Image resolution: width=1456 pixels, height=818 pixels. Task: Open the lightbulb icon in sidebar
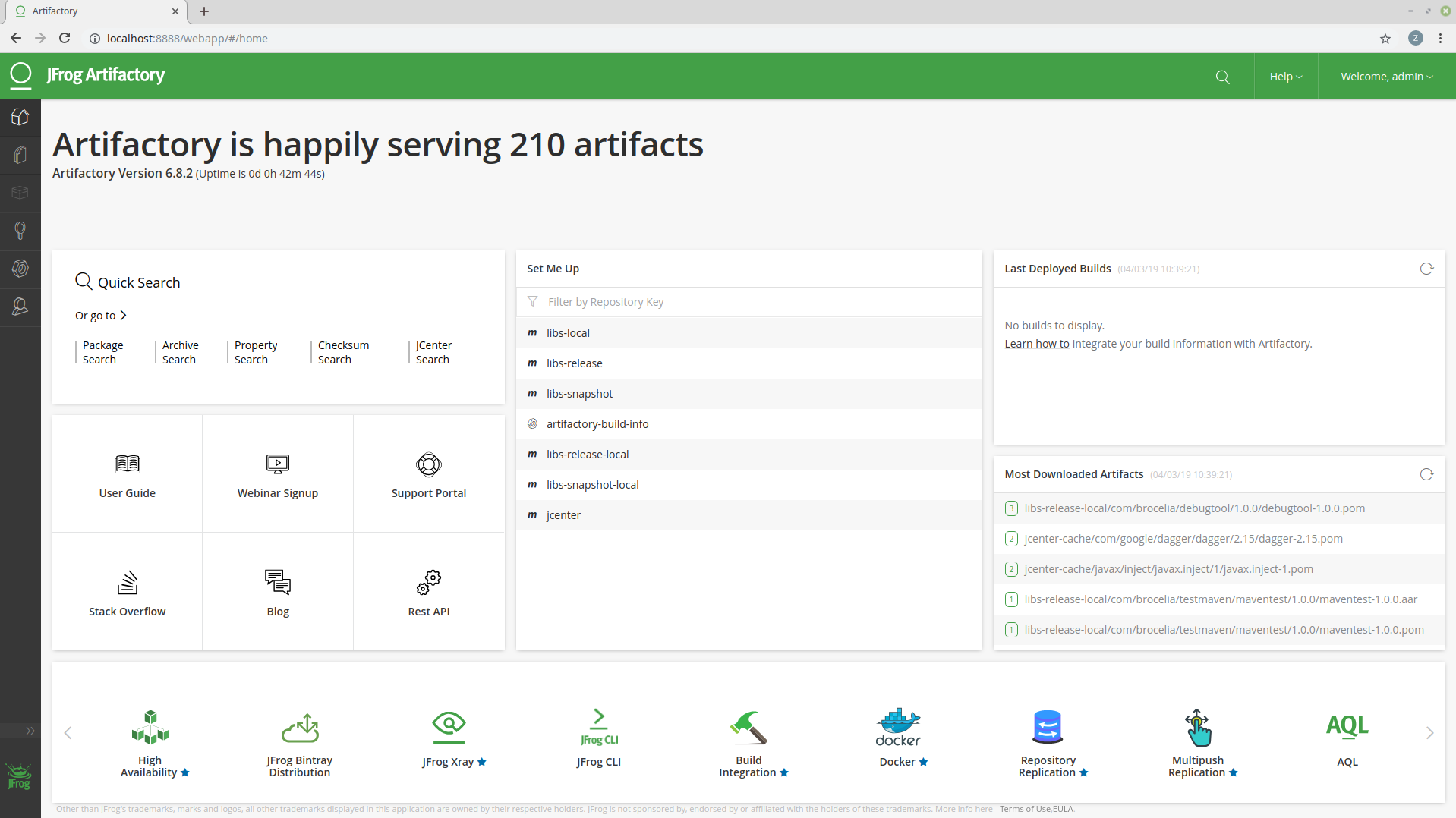[x=20, y=231]
